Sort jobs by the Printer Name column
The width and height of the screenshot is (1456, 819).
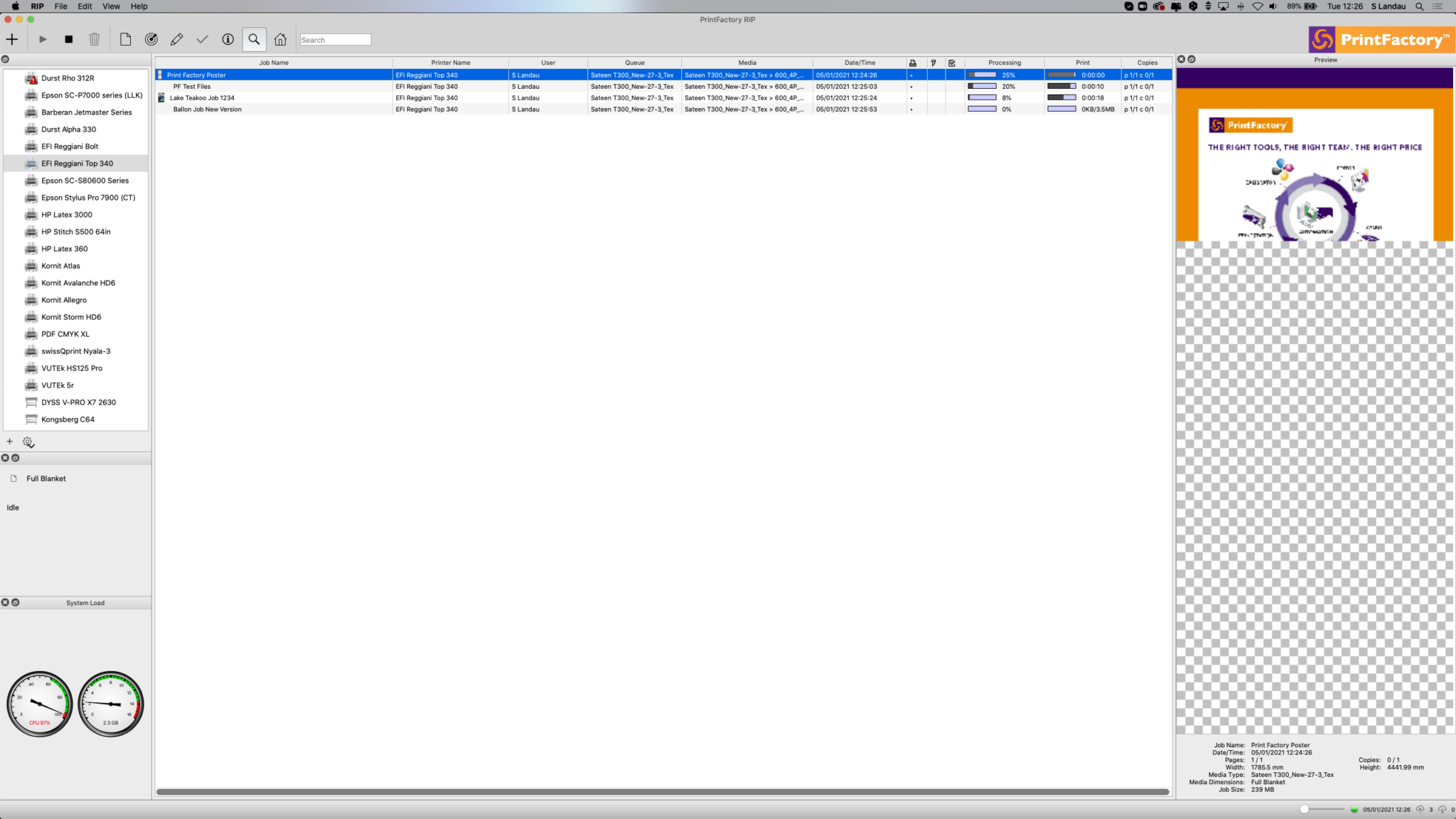click(451, 63)
